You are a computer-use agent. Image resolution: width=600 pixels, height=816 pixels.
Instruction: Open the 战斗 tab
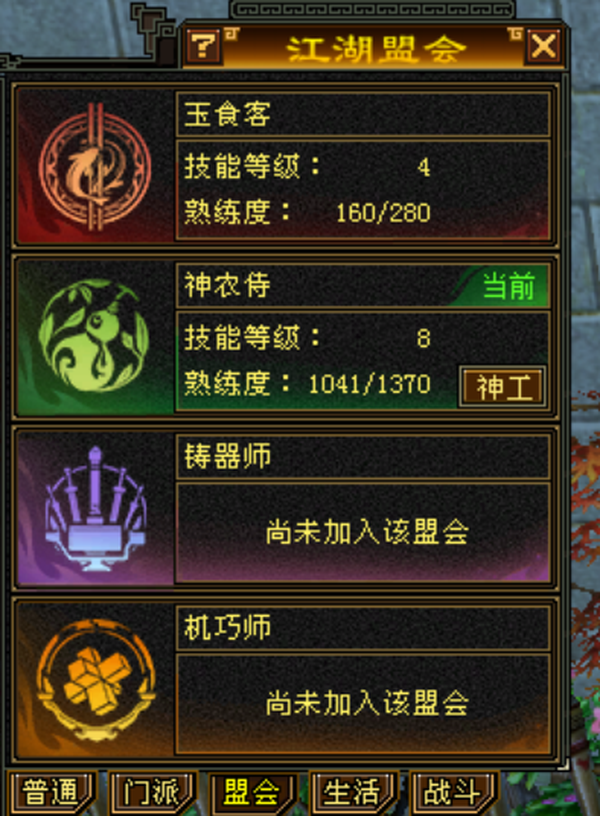coord(453,794)
